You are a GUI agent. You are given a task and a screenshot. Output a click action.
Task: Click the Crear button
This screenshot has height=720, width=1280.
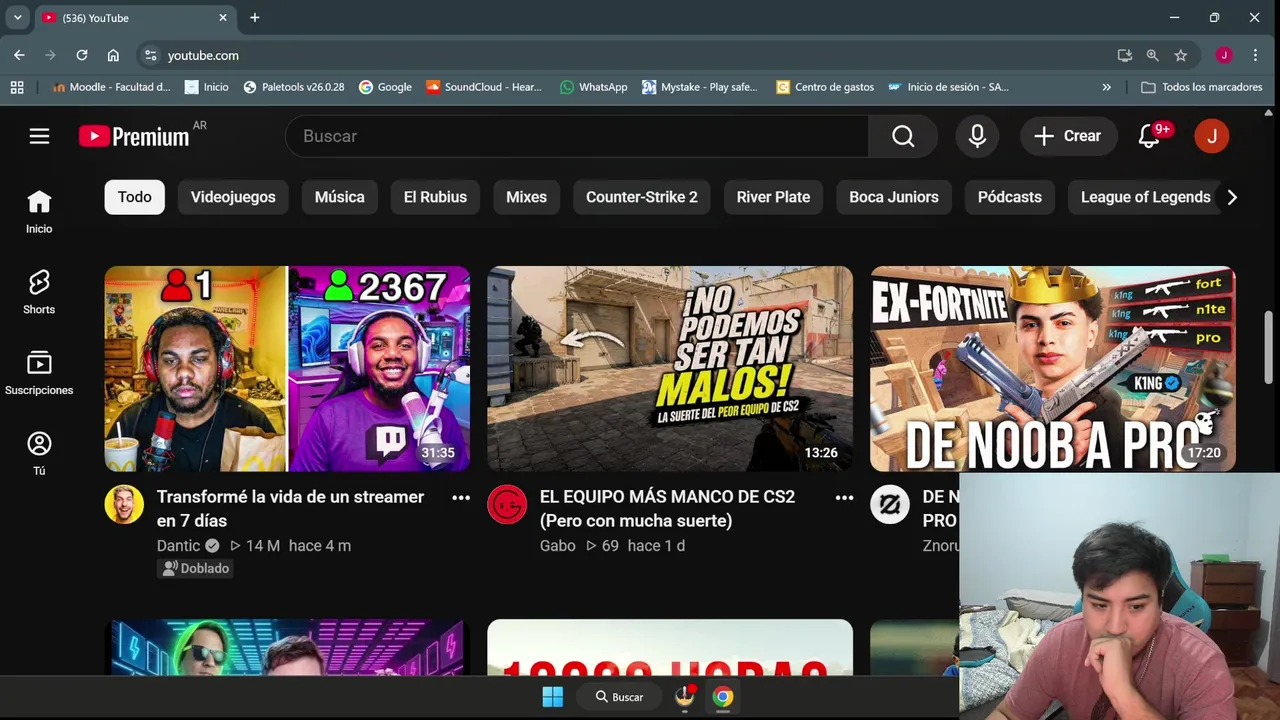tap(1068, 136)
